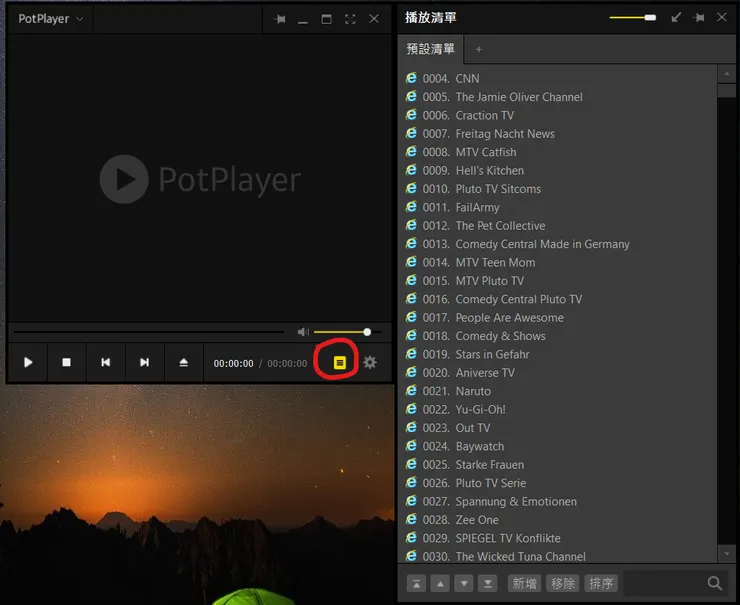
Task: Click the 新增 button in the playlist
Action: click(x=524, y=583)
